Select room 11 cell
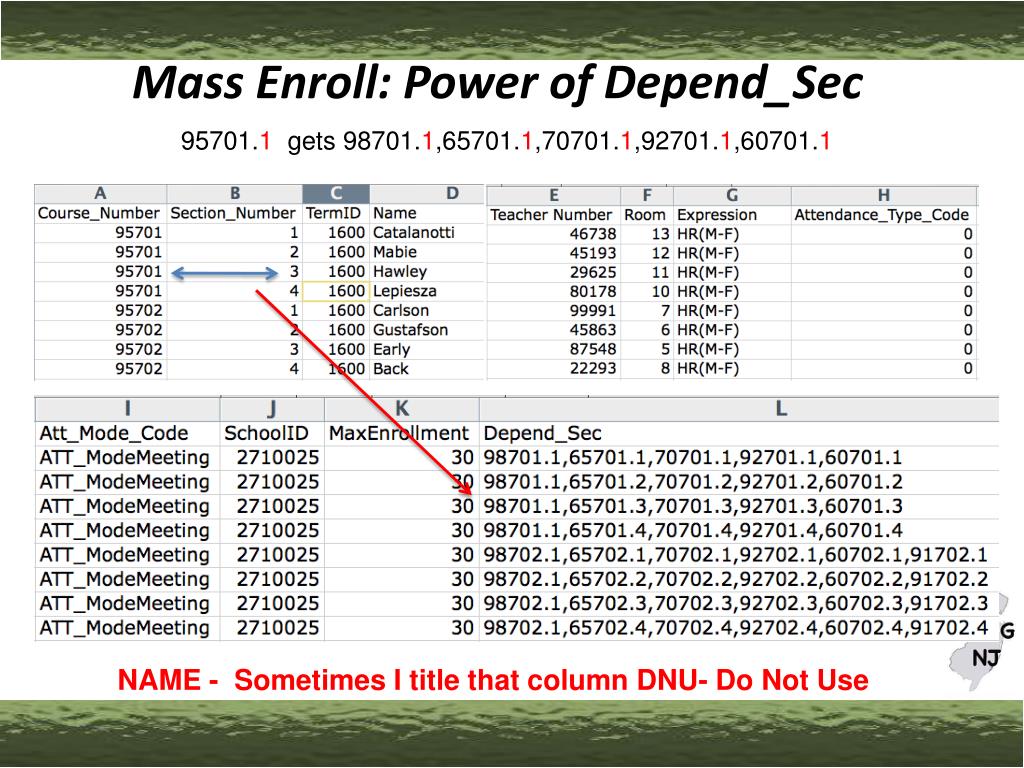The image size is (1024, 768). tap(647, 273)
